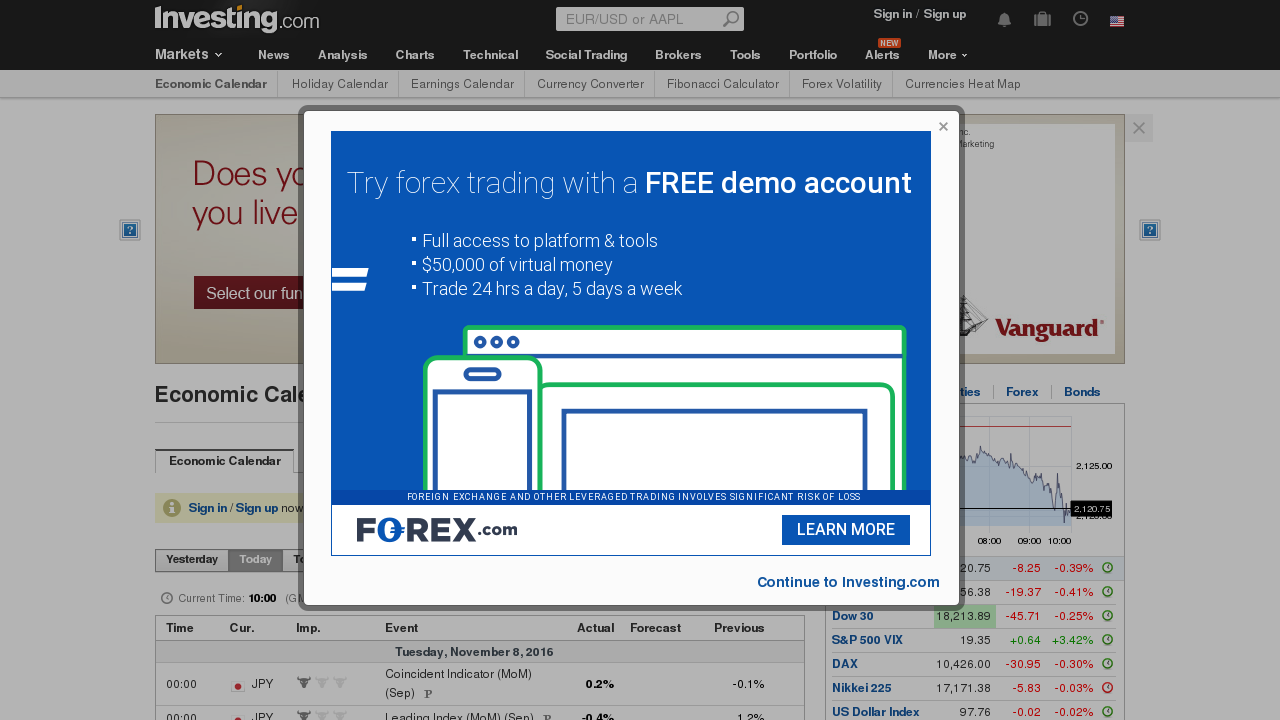1280x720 pixels.
Task: Open the Charts menu
Action: coord(415,55)
